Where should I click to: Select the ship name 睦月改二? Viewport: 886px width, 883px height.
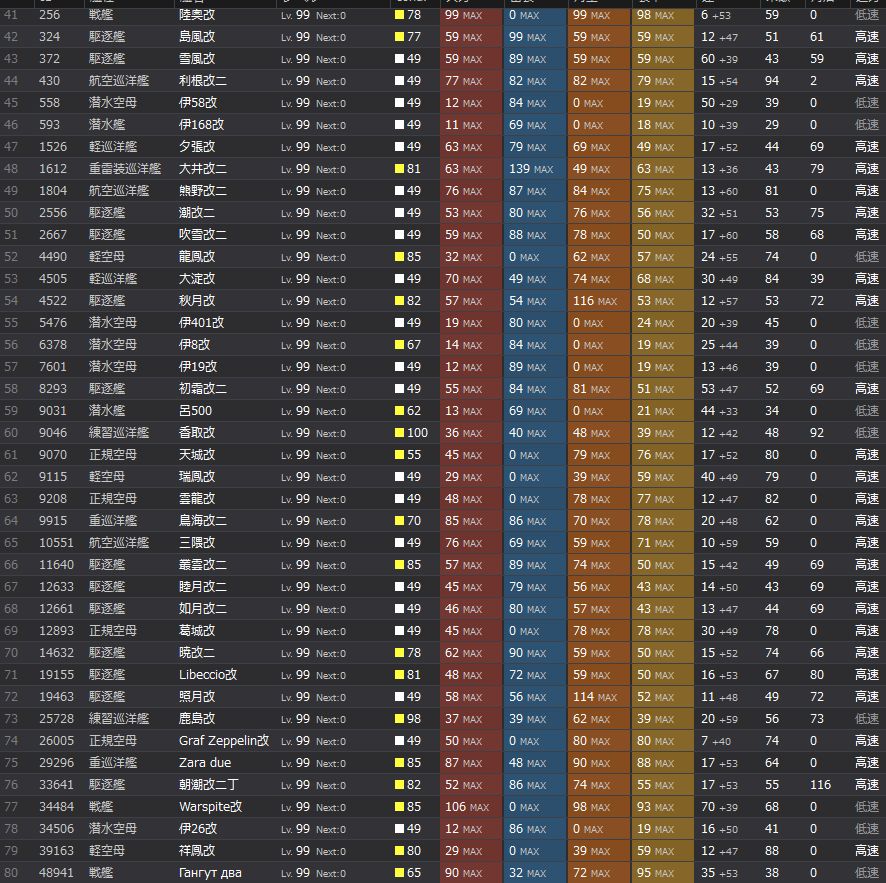[202, 588]
